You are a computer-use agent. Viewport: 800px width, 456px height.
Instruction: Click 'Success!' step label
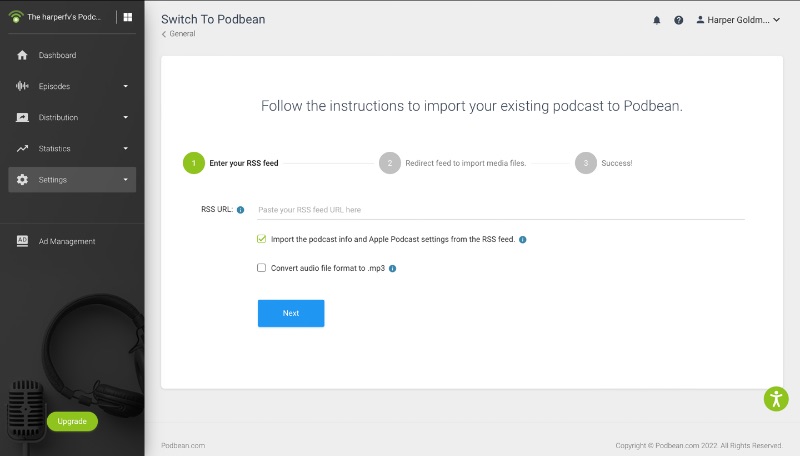[616, 163]
